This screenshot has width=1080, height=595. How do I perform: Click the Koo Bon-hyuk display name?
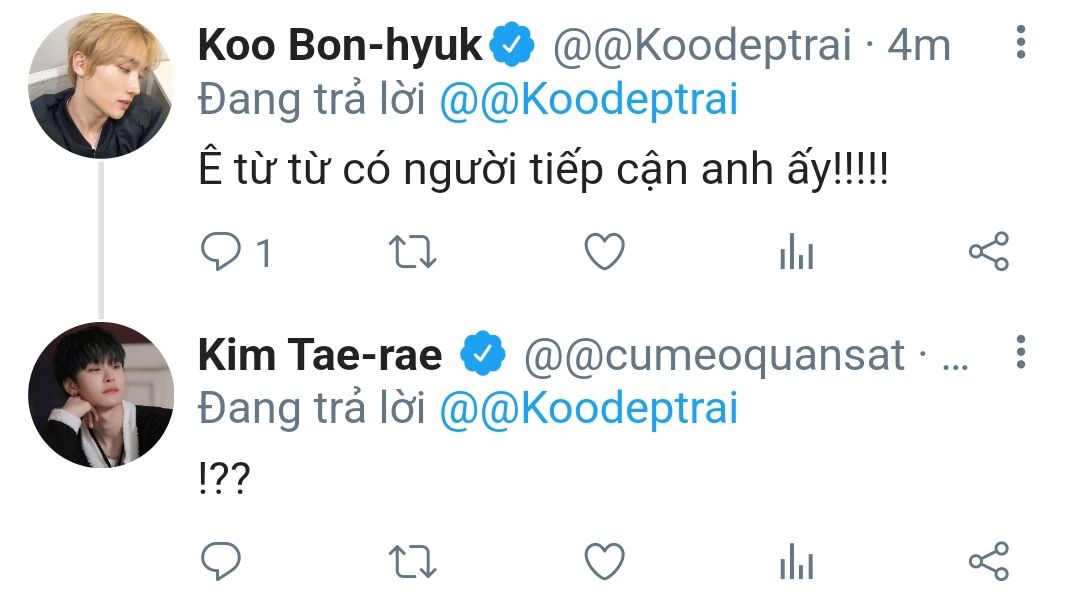[341, 45]
